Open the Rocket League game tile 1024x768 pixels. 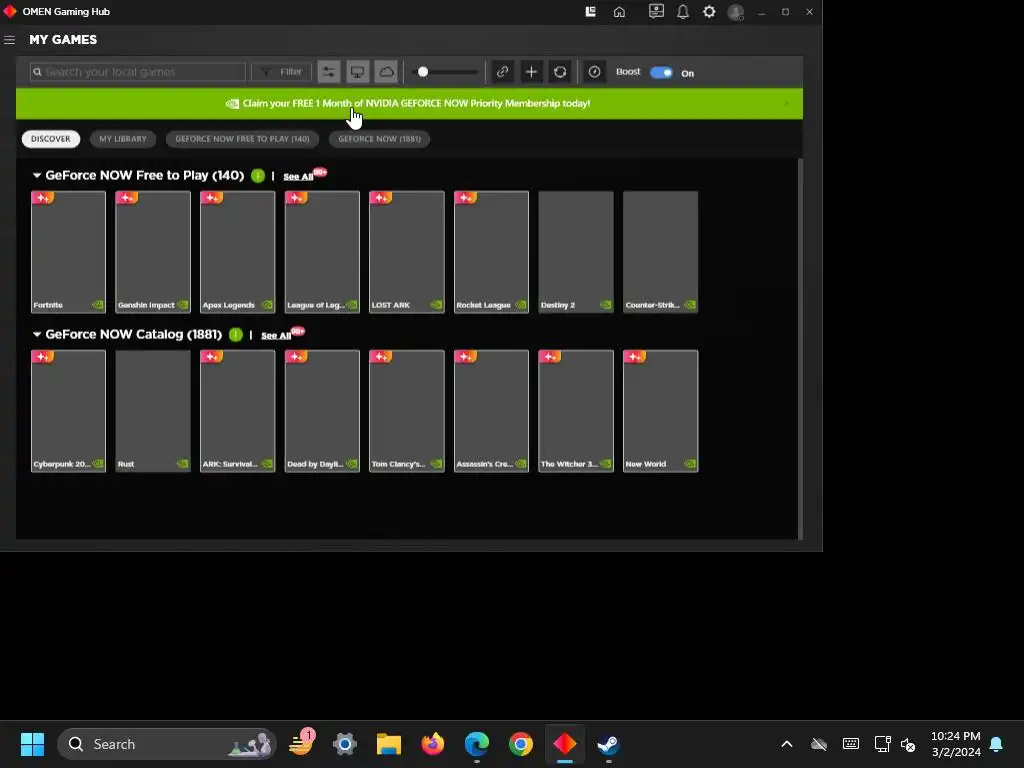click(491, 252)
